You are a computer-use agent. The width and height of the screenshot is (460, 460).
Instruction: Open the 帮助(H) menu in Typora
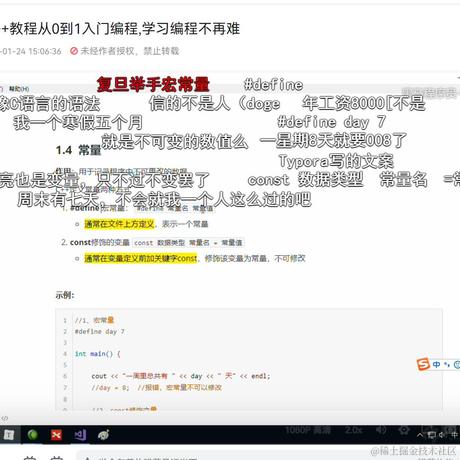point(19,89)
